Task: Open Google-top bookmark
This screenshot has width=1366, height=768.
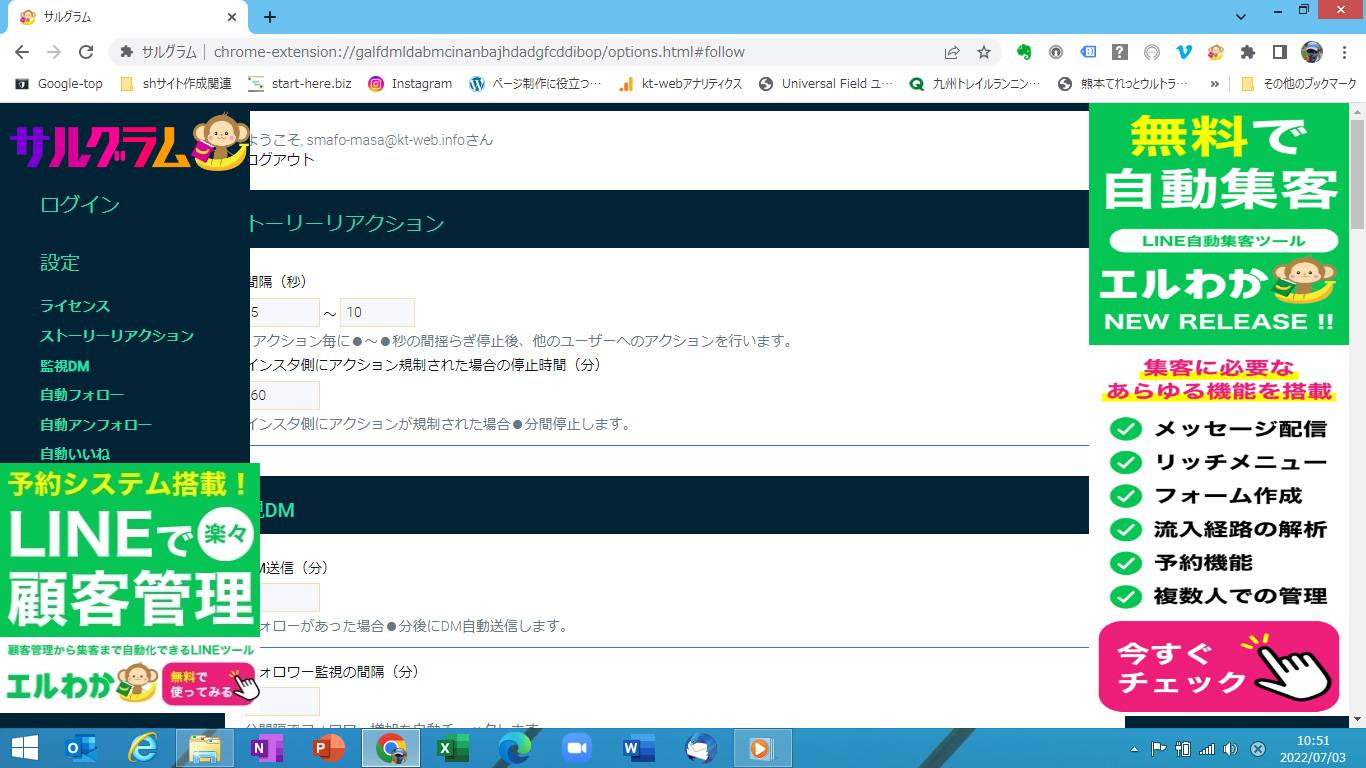Action: click(x=58, y=84)
